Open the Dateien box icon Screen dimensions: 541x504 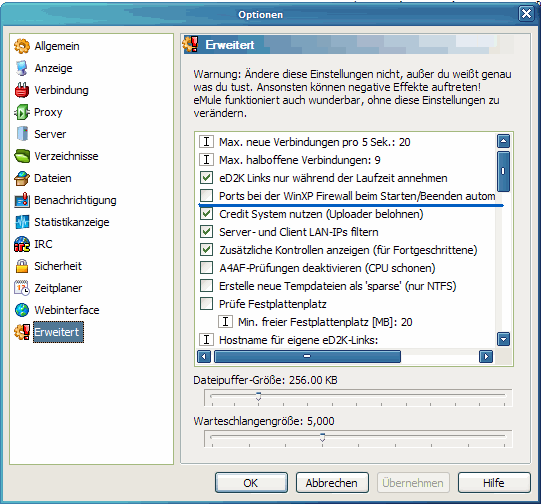click(22, 178)
